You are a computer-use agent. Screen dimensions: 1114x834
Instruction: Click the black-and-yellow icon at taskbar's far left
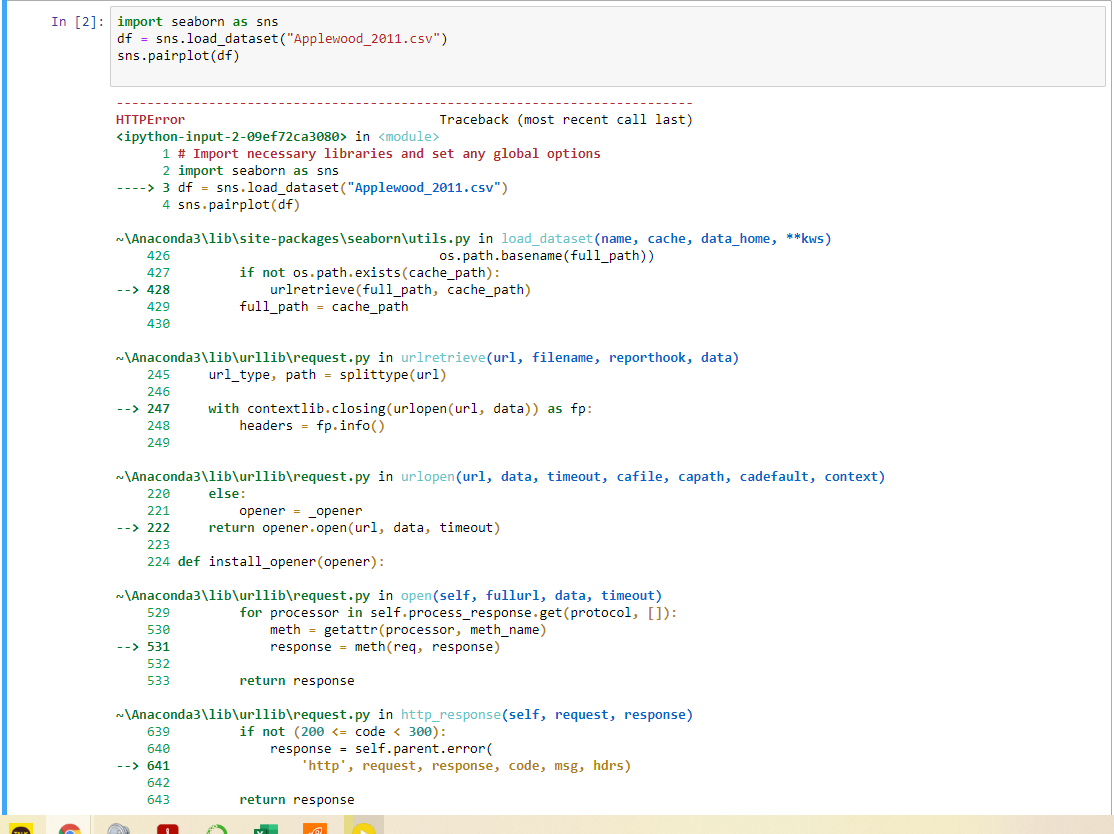pyautogui.click(x=21, y=828)
